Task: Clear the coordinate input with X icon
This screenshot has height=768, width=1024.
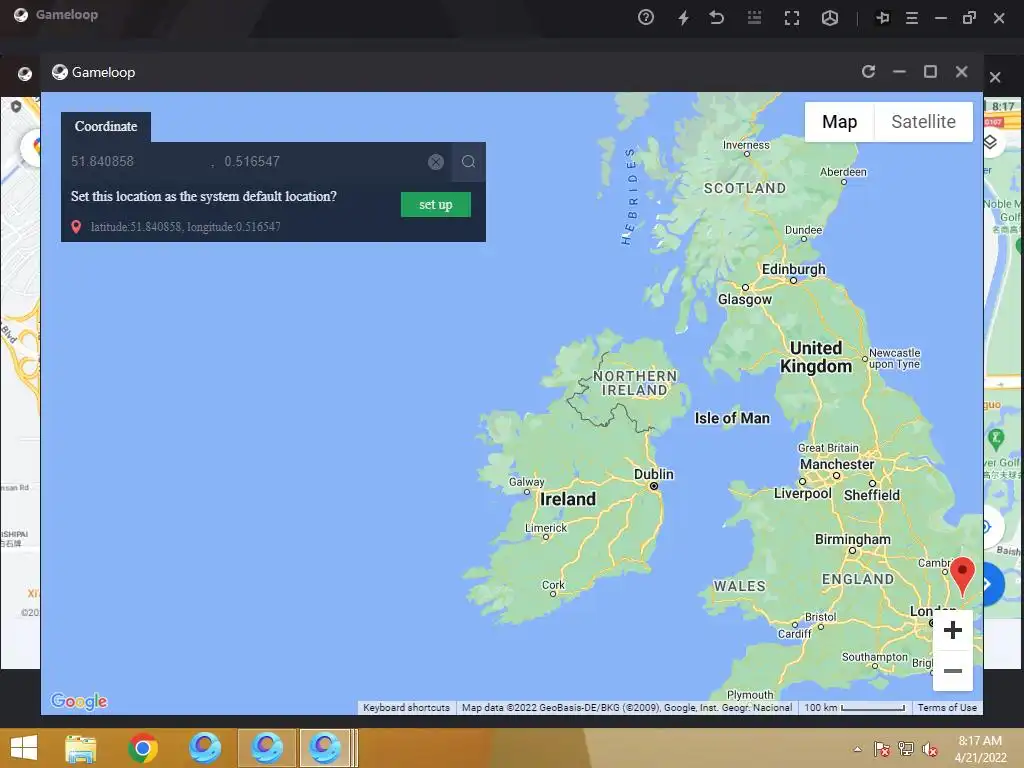Action: click(436, 162)
